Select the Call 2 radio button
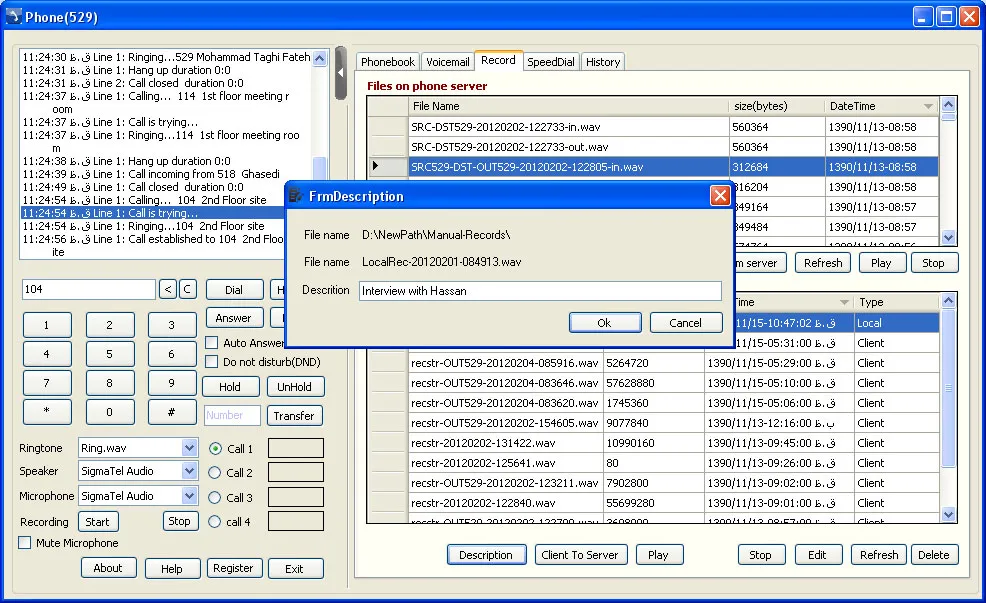The width and height of the screenshot is (986, 603). (x=215, y=472)
